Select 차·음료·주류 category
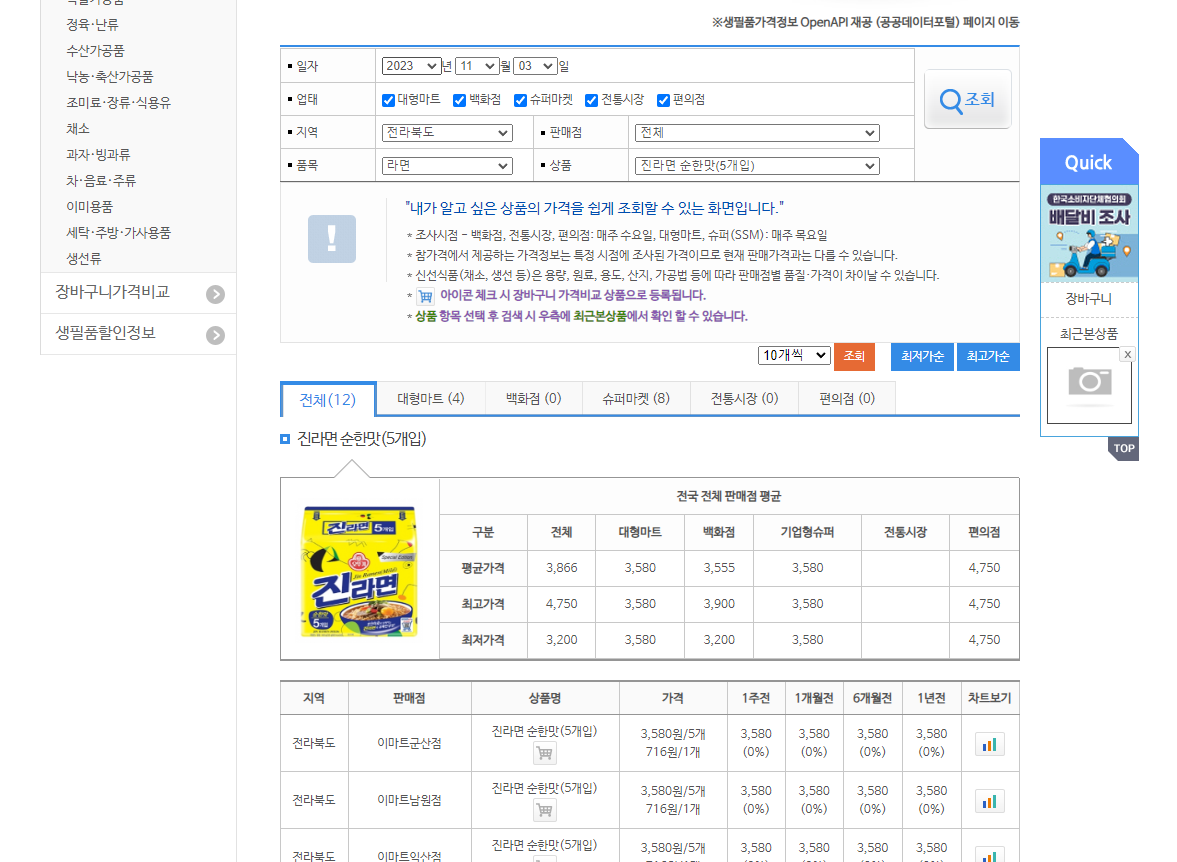Viewport: 1177px width, 862px height. 101,181
